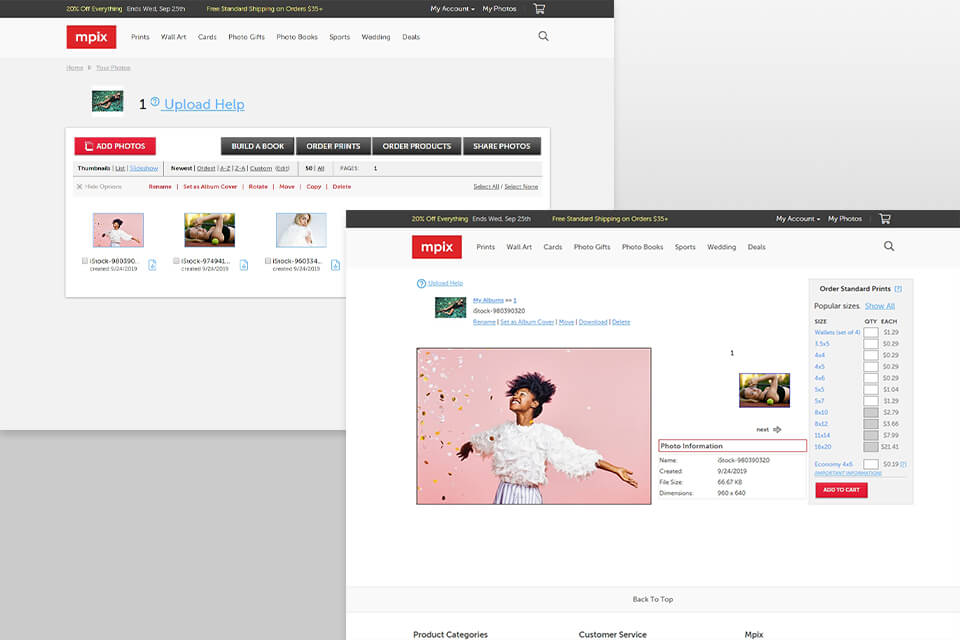This screenshot has height=640, width=960.
Task: Check the box for iStock-980390 photo
Action: click(x=85, y=260)
